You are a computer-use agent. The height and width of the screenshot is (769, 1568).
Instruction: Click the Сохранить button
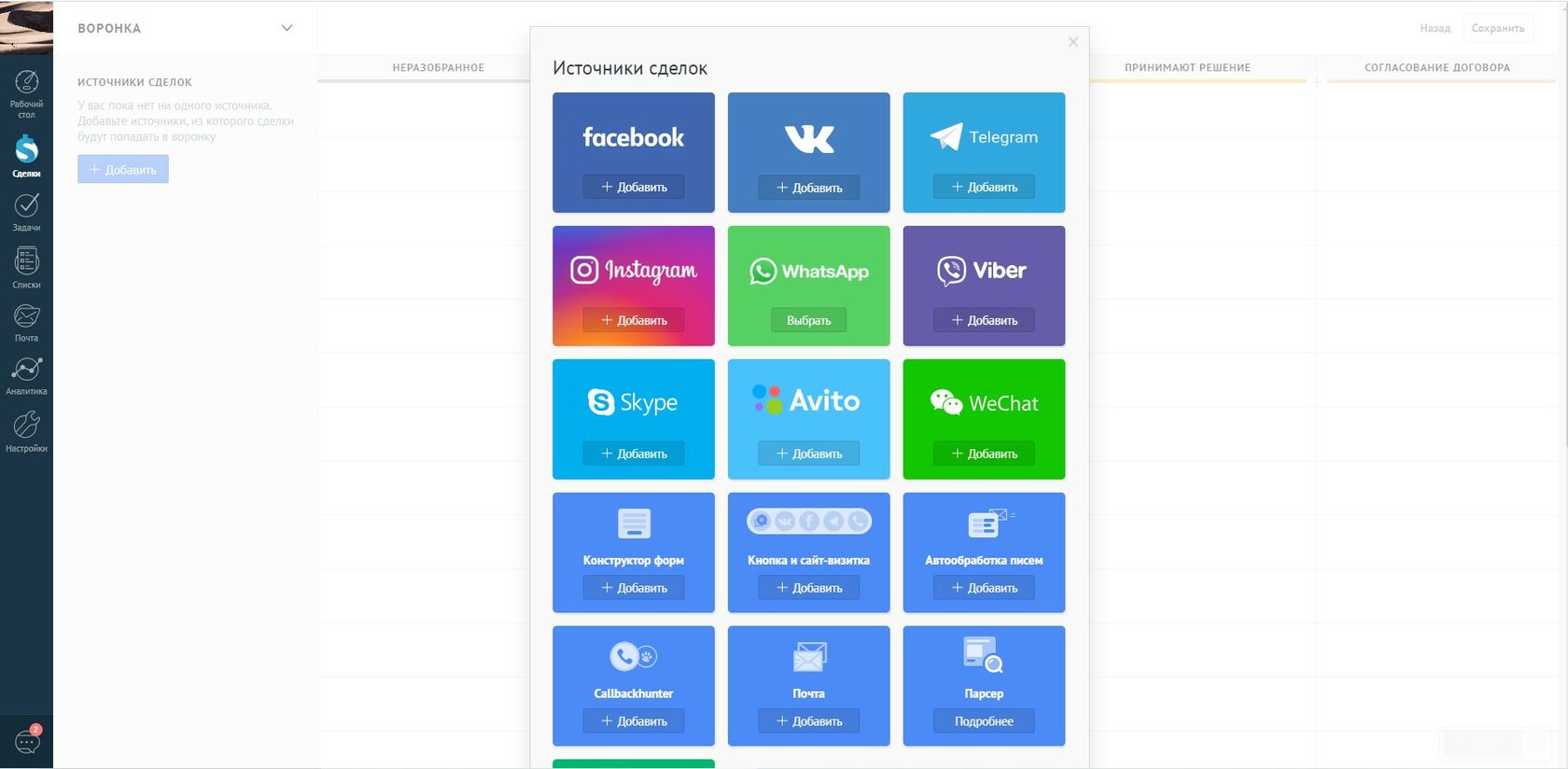pyautogui.click(x=1498, y=28)
